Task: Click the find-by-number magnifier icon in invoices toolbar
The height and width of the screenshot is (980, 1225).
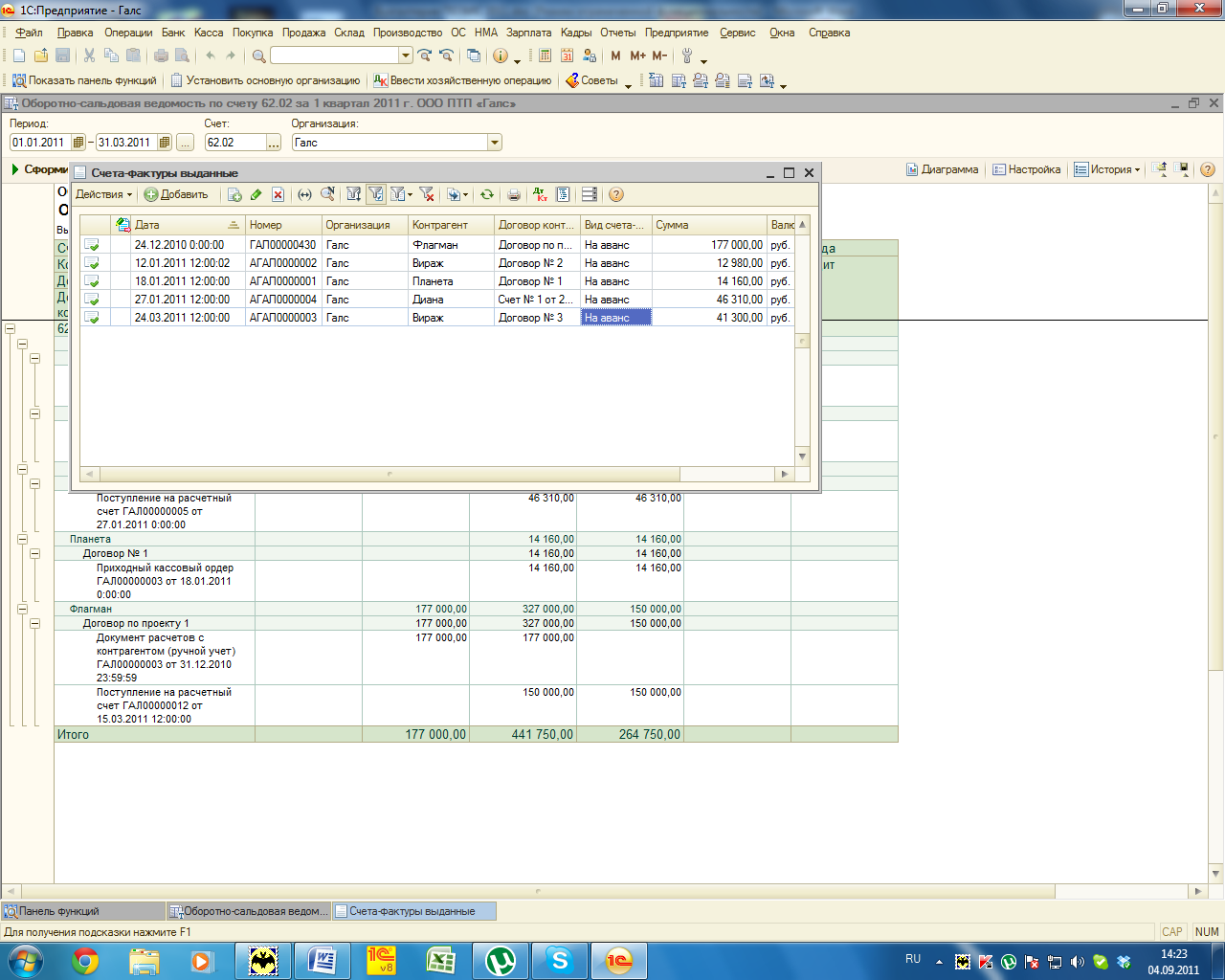Action: pyautogui.click(x=327, y=194)
